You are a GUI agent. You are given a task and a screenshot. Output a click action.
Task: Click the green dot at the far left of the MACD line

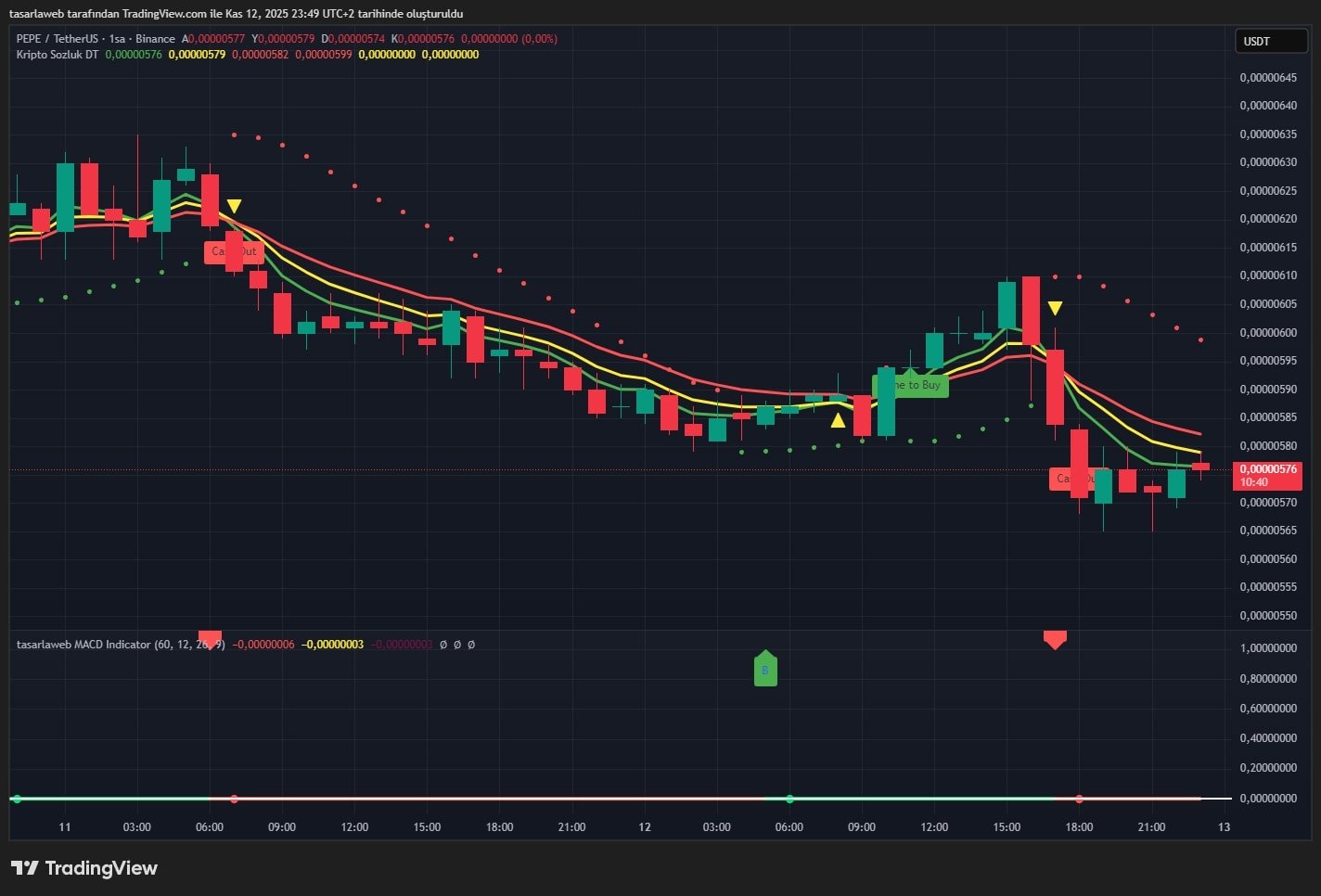click(x=16, y=799)
